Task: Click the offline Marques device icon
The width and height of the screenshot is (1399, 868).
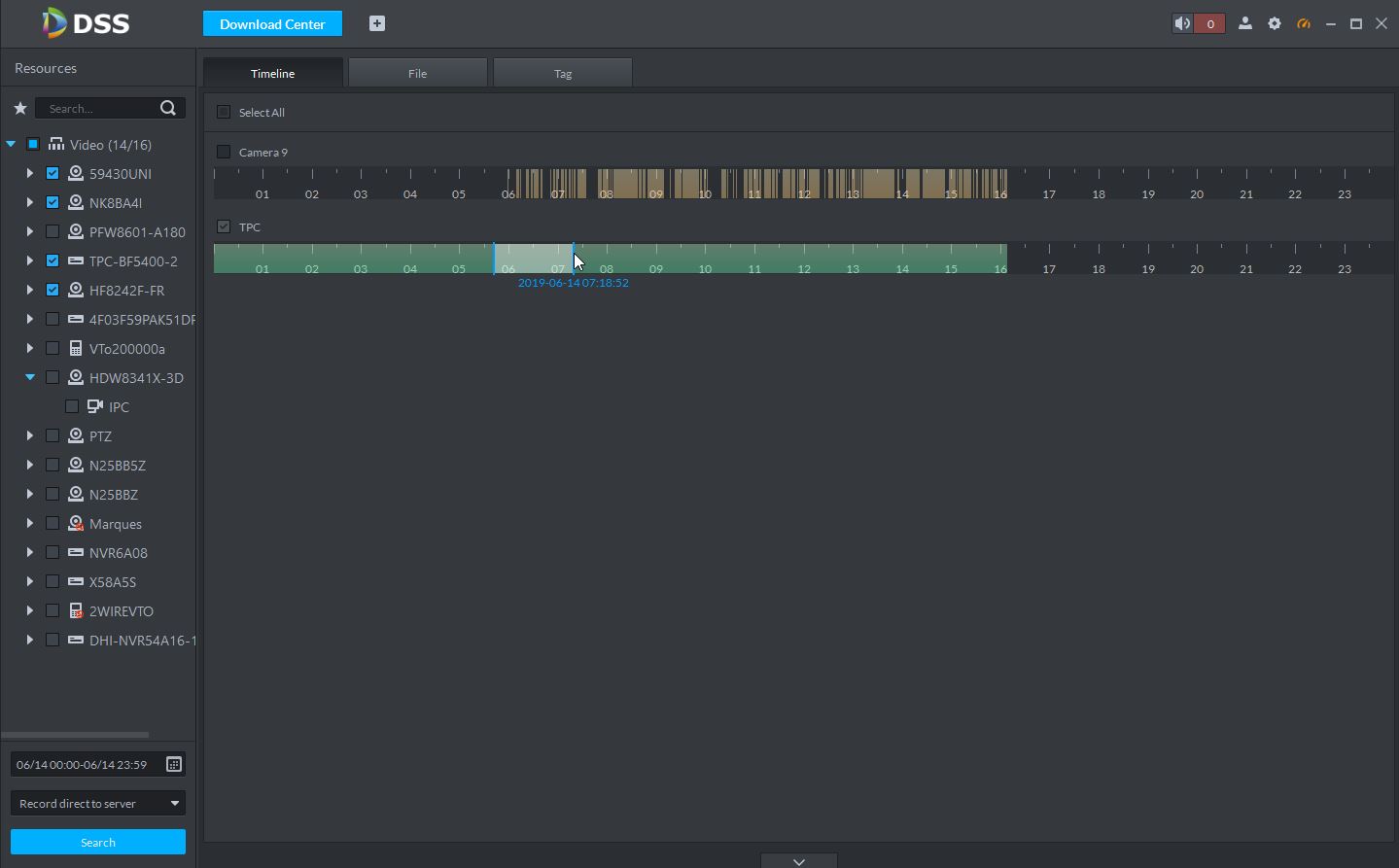Action: (x=76, y=523)
